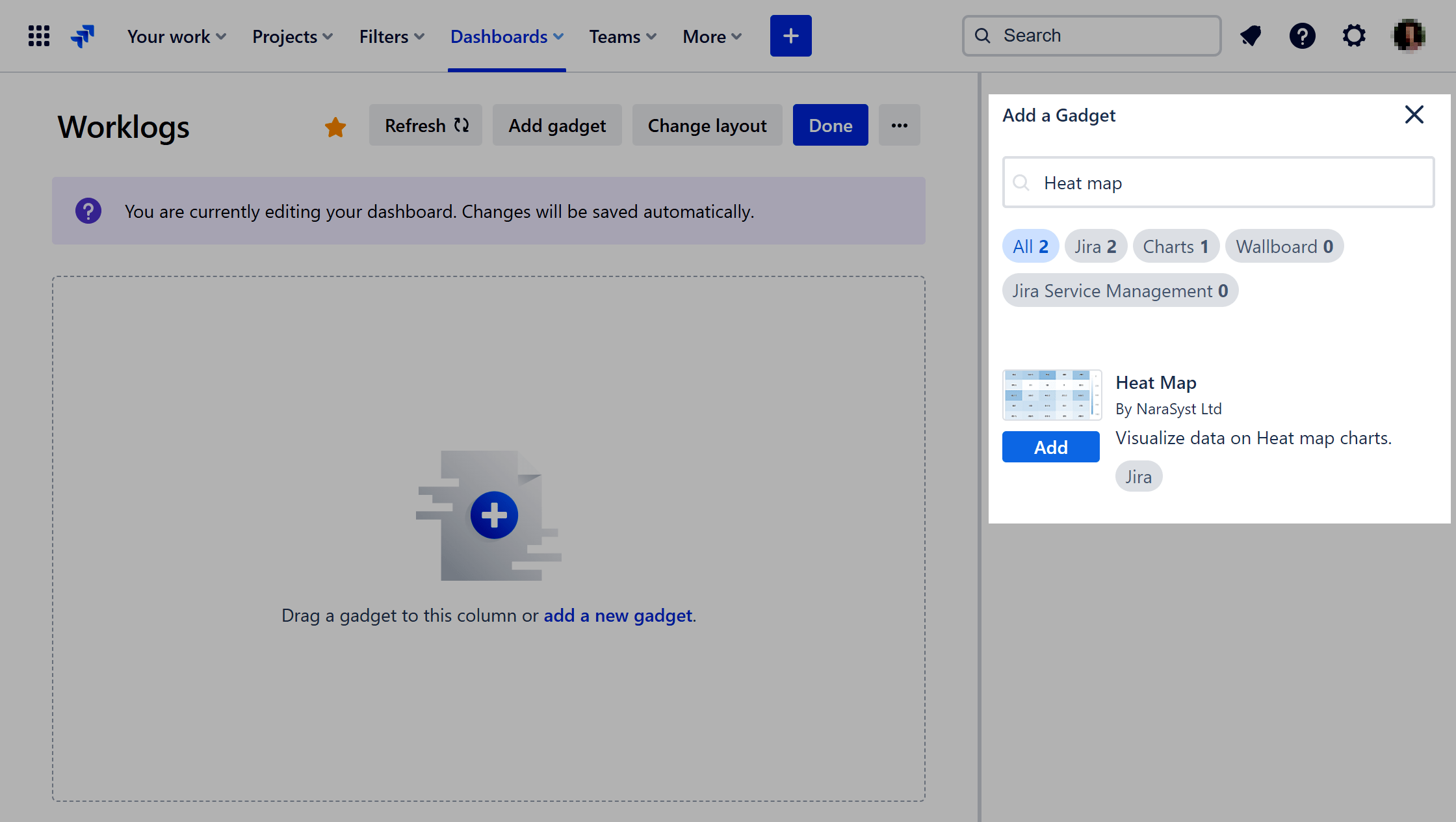Filter gadgets by Wallboard category

click(x=1284, y=246)
